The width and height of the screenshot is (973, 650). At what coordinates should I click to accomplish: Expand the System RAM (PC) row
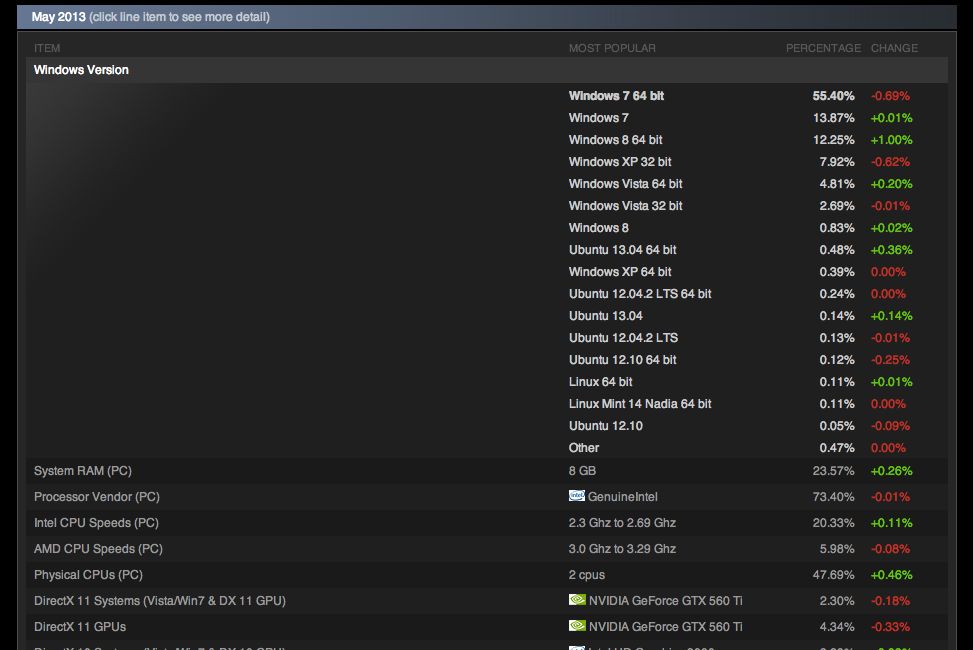[x=486, y=471]
